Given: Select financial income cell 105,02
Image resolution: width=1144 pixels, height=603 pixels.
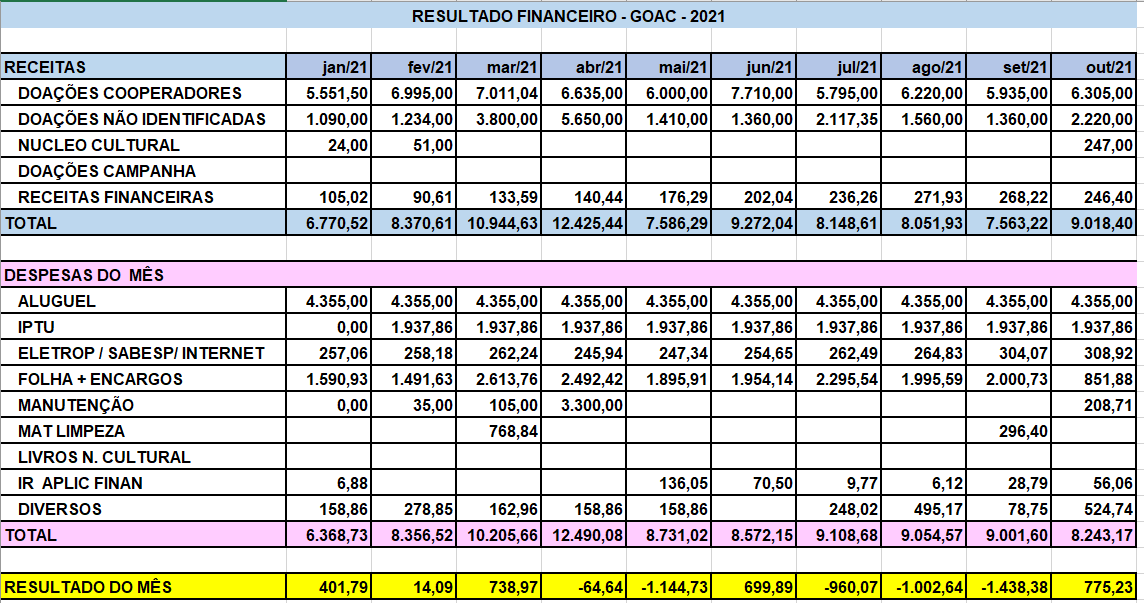Looking at the screenshot, I should coord(328,197).
